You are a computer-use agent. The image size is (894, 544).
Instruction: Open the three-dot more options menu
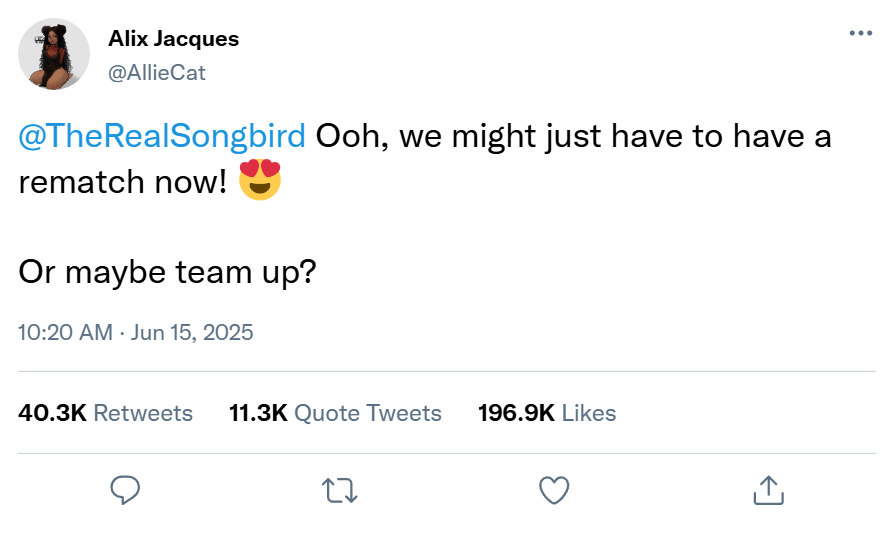tap(860, 33)
